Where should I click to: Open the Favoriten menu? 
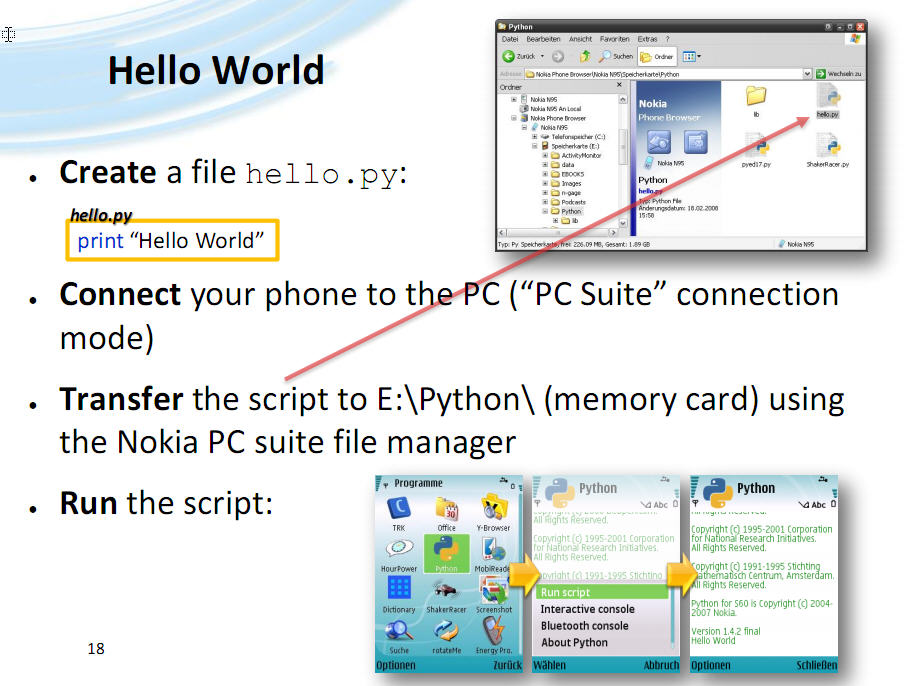click(615, 39)
